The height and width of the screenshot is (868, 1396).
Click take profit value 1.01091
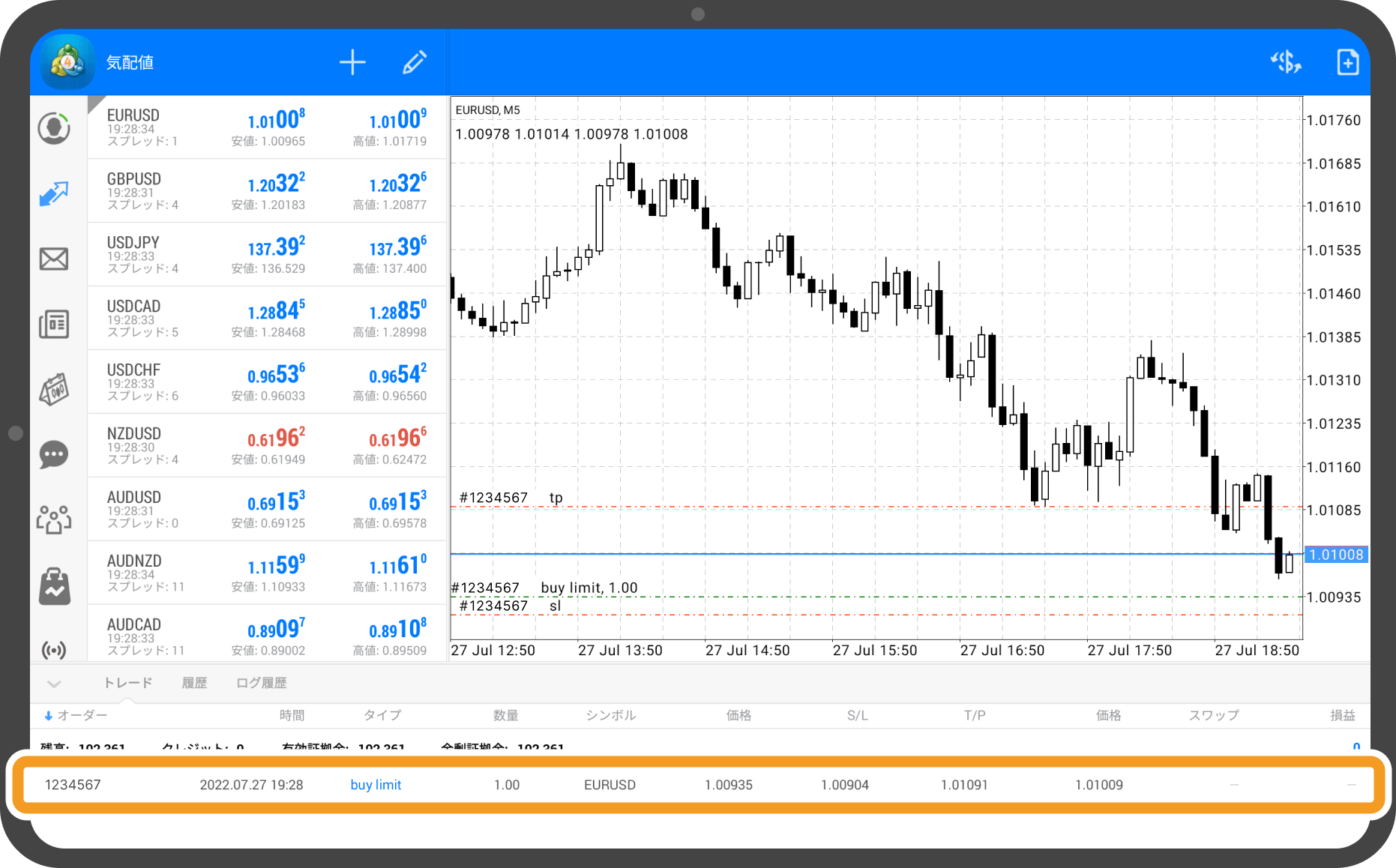click(x=964, y=785)
